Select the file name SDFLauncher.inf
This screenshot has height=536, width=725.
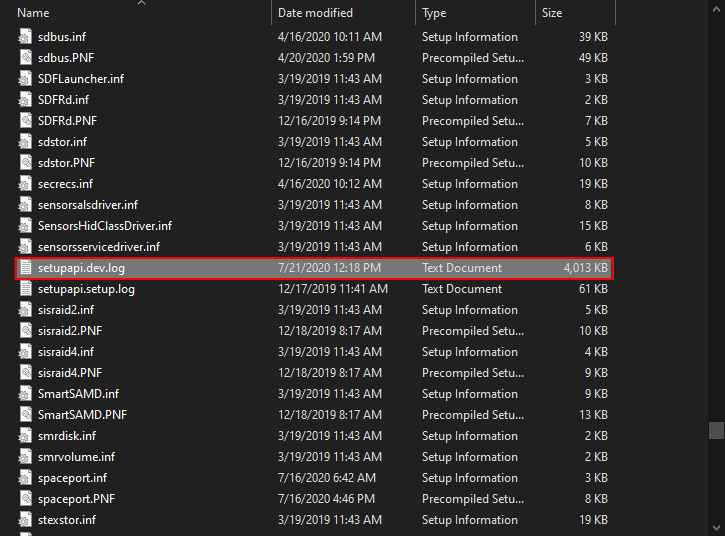click(81, 79)
